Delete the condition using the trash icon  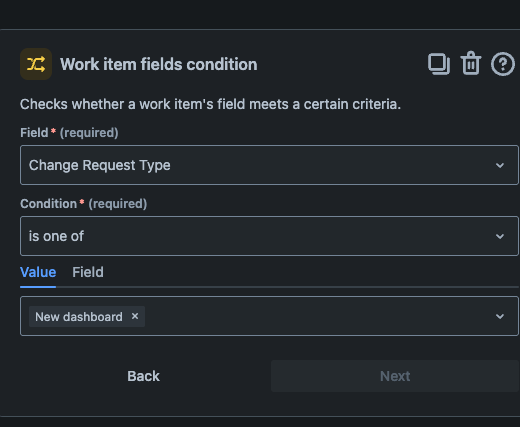click(x=471, y=63)
